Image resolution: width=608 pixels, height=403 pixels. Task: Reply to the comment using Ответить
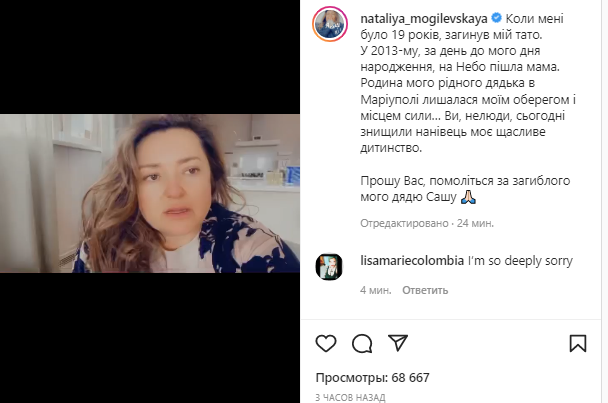coord(425,290)
